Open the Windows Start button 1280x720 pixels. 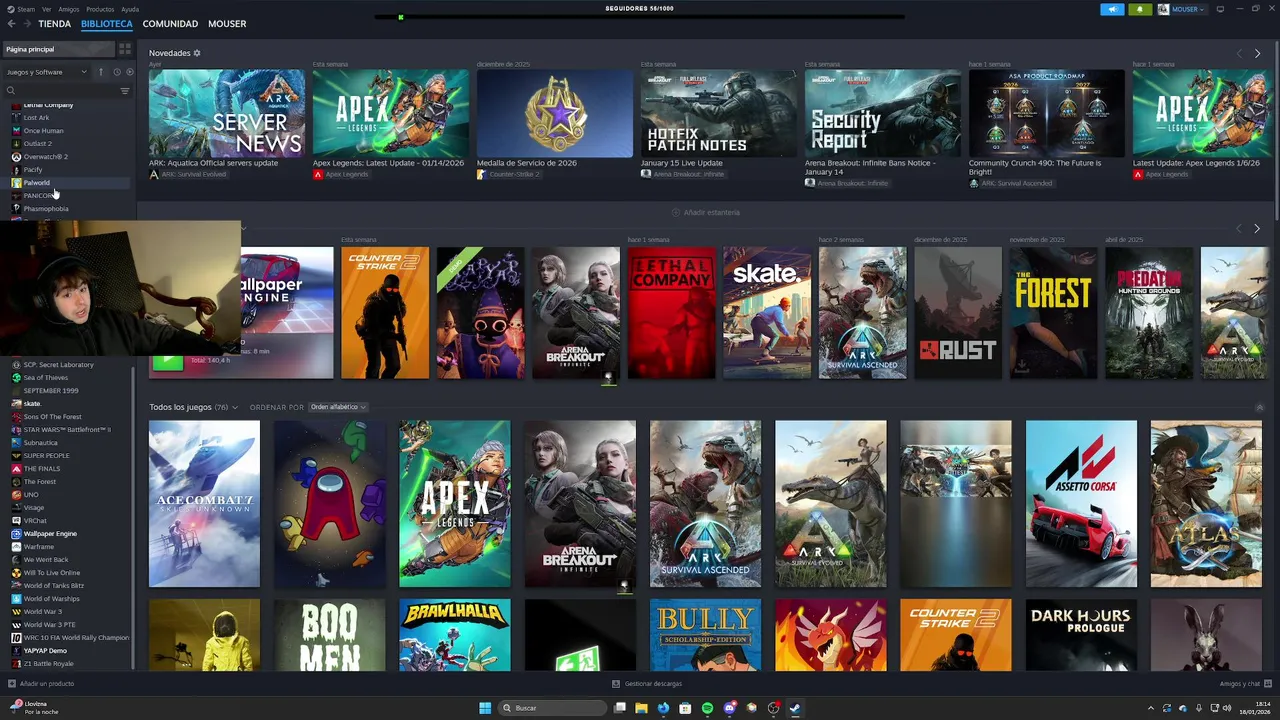pos(485,708)
